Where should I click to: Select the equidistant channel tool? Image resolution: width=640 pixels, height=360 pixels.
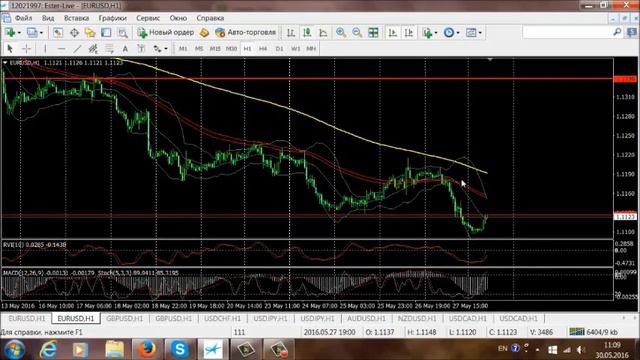click(x=93, y=49)
